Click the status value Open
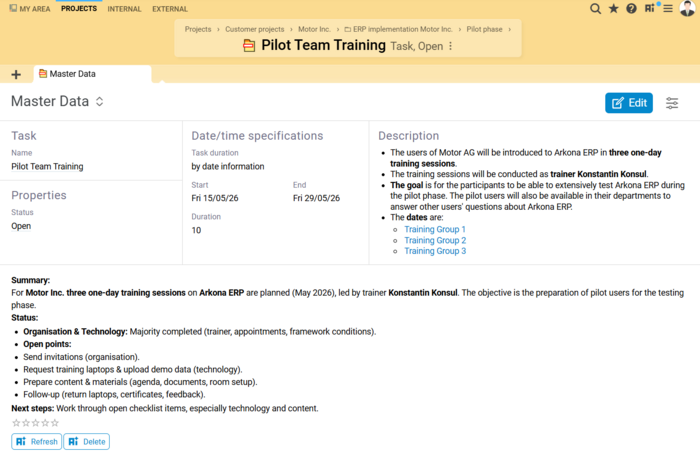Image resolution: width=700 pixels, height=455 pixels. [x=21, y=226]
